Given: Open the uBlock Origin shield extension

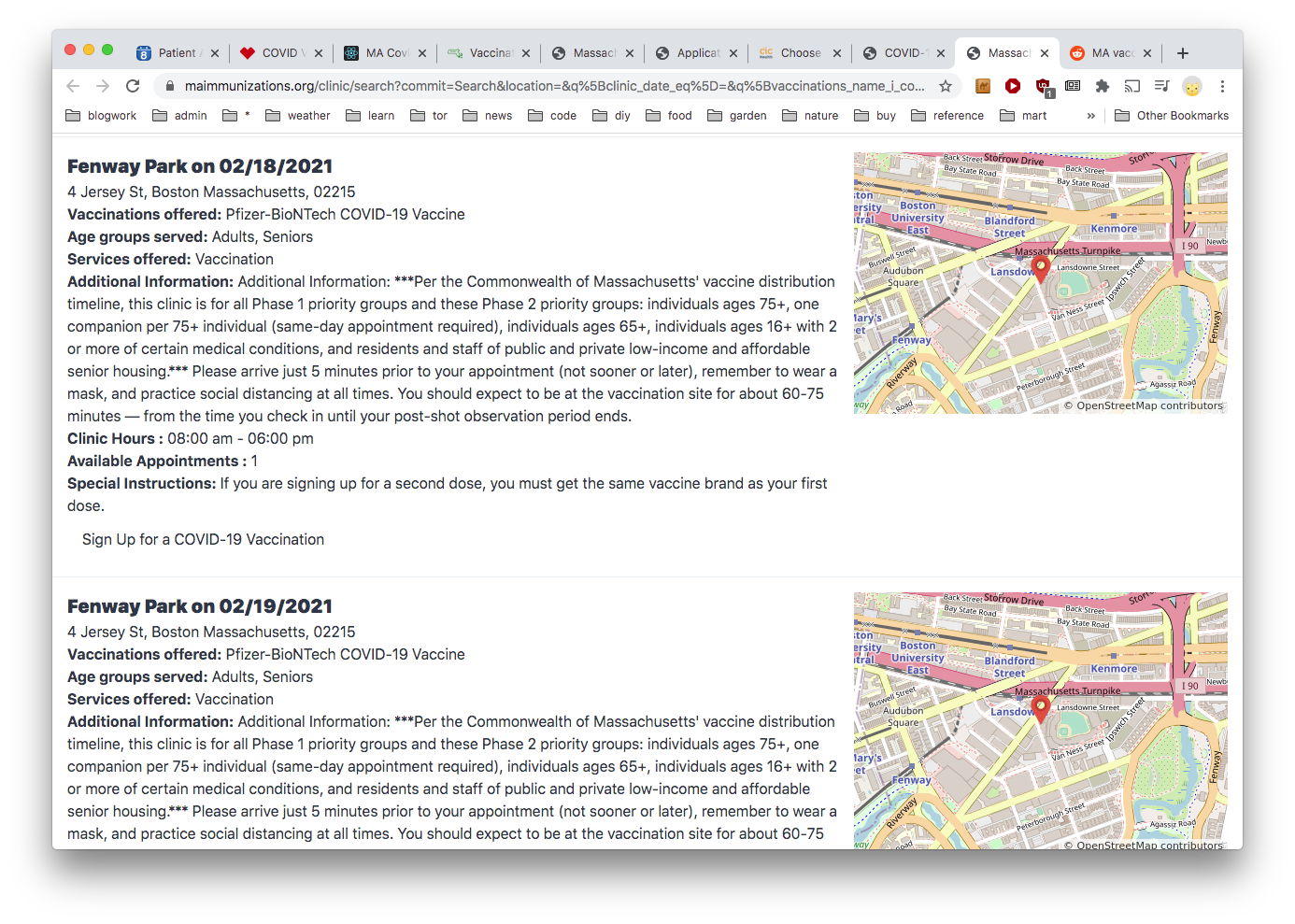Looking at the screenshot, I should click(1043, 86).
